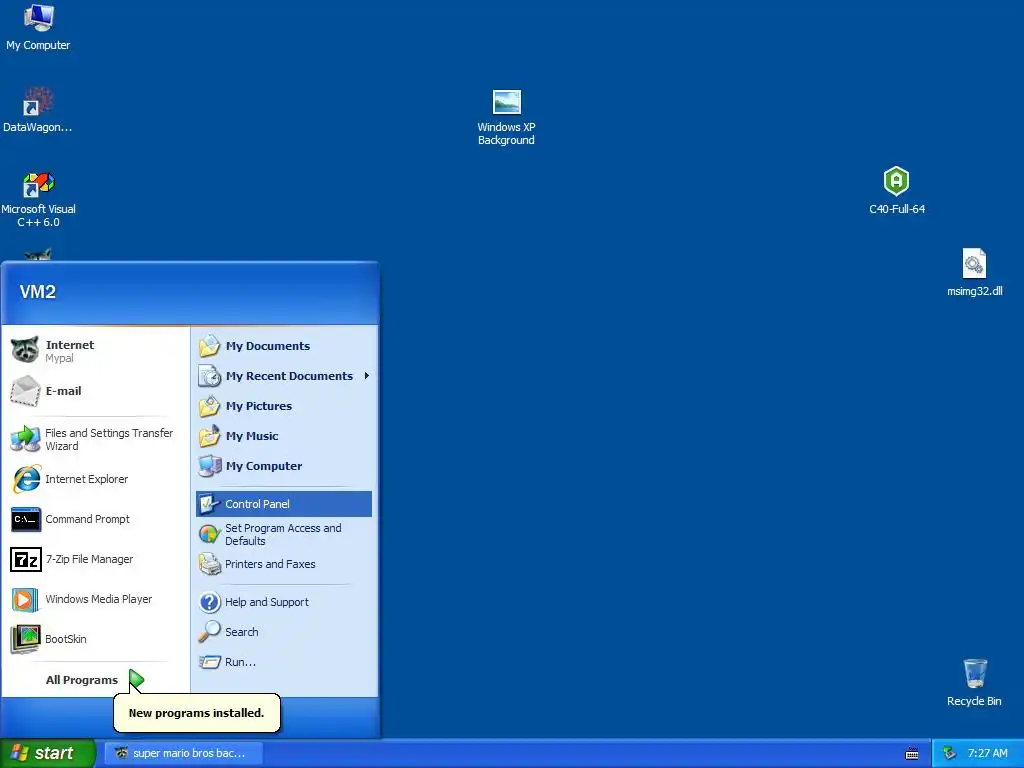Open Windows Media Player
1024x768 pixels.
click(x=96, y=599)
